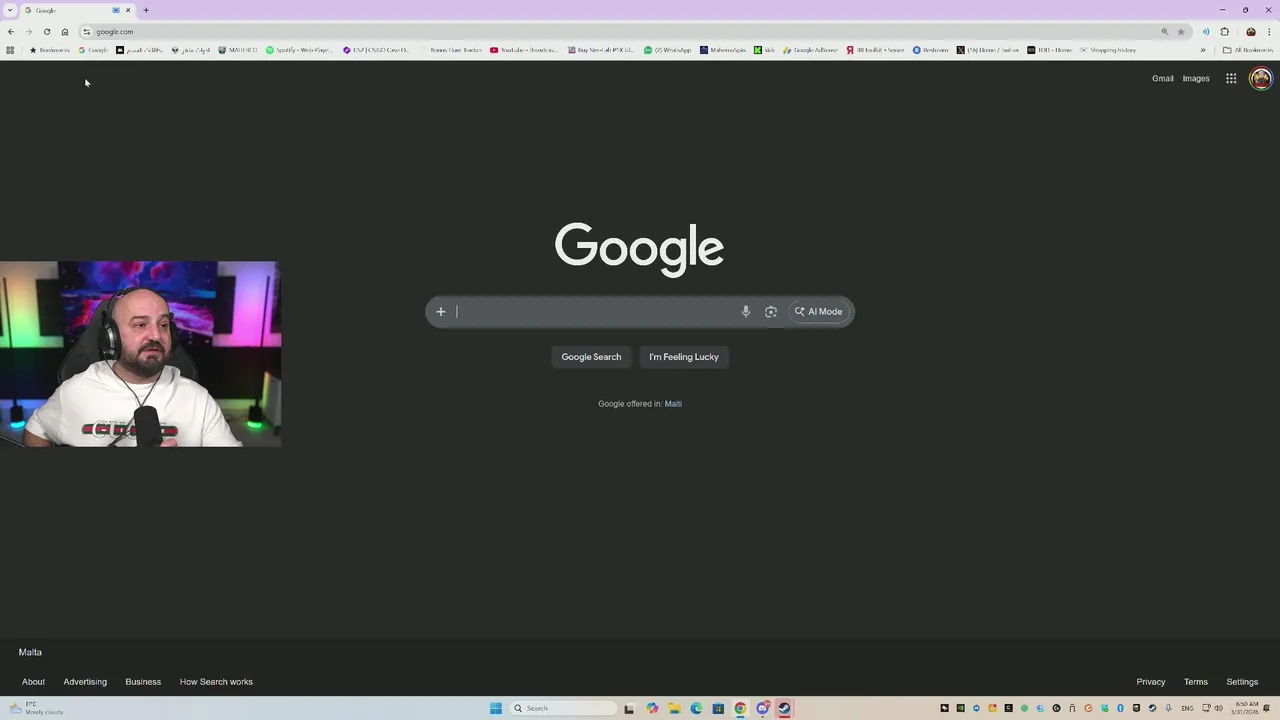The height and width of the screenshot is (720, 1280).
Task: Open the Extensions puzzle icon
Action: (x=1224, y=31)
